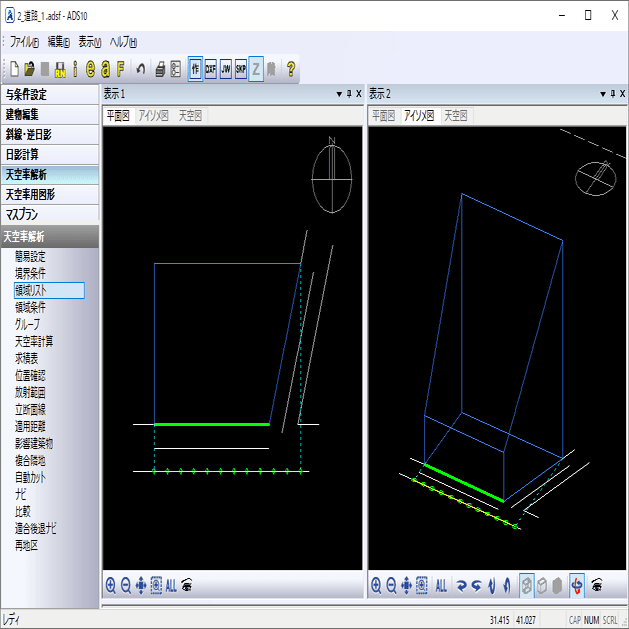Select the 天空率用図形 sidebar section
The height and width of the screenshot is (629, 629).
[50, 195]
